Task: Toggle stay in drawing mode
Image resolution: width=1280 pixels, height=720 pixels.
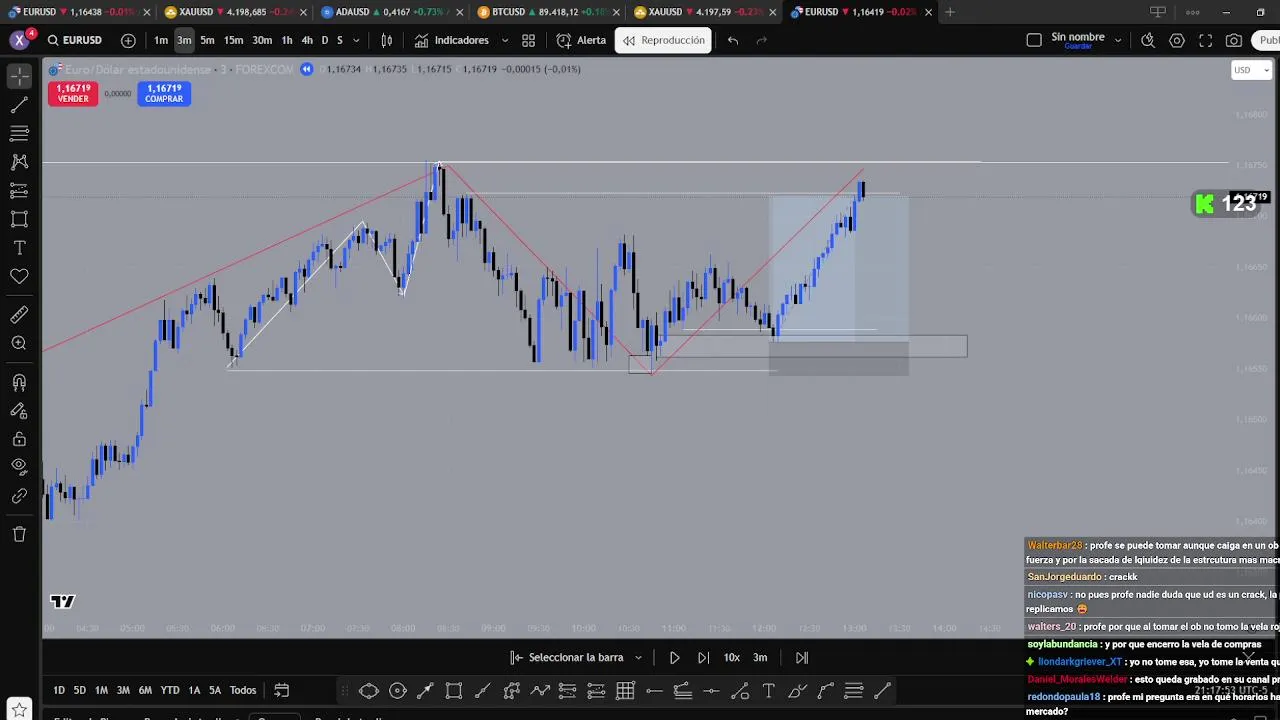Action: (19, 410)
